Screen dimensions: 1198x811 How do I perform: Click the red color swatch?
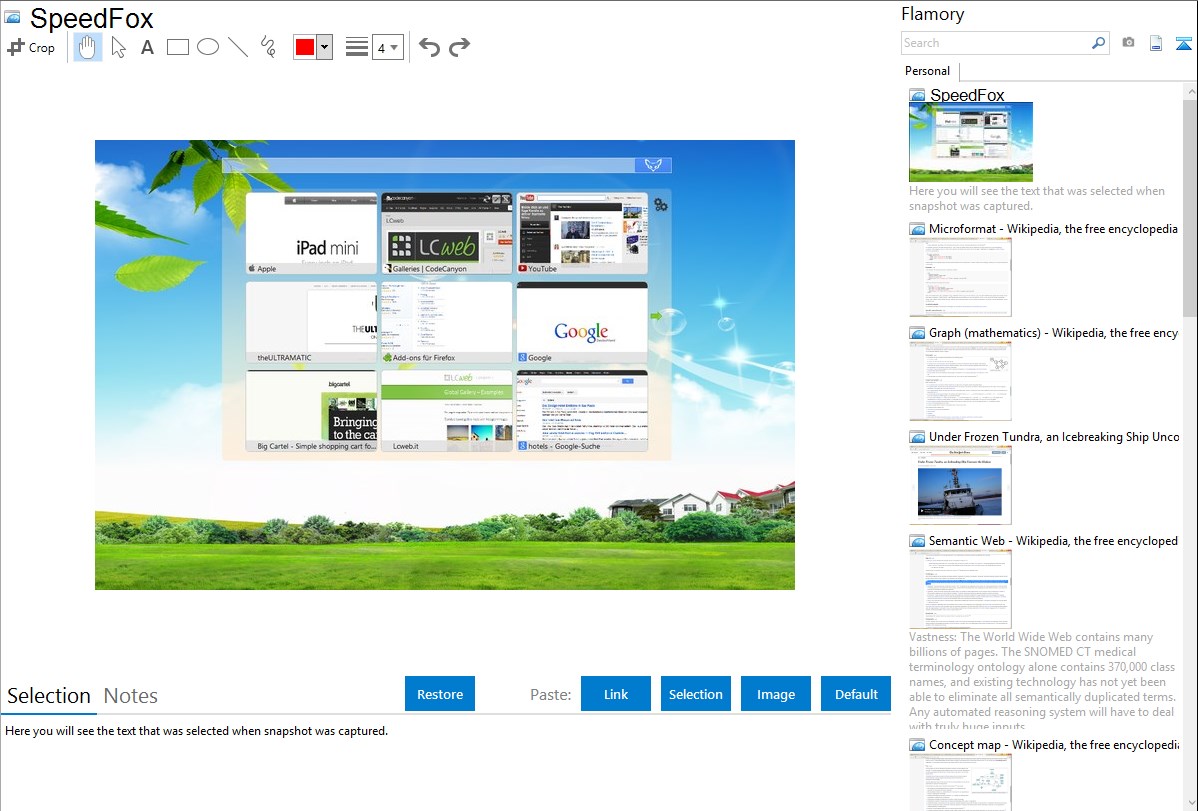click(305, 47)
